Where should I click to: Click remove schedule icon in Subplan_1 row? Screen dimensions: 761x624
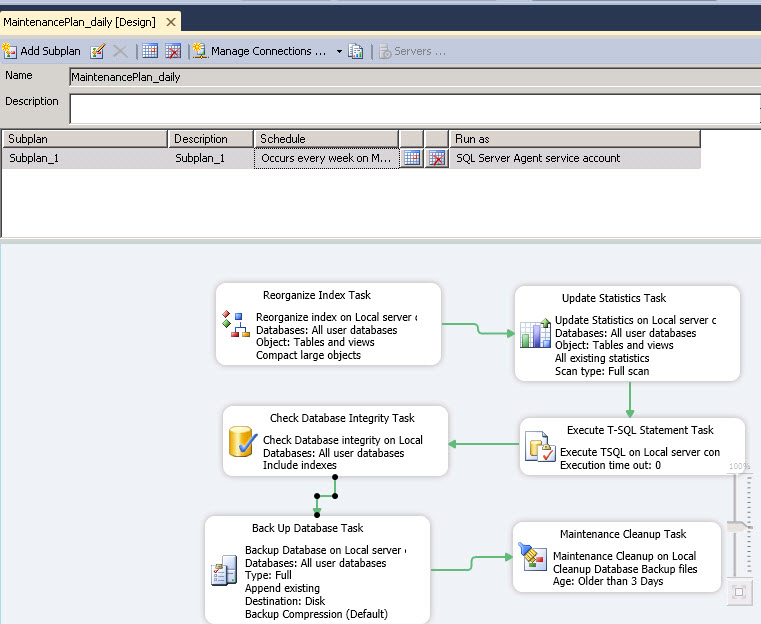[x=437, y=158]
